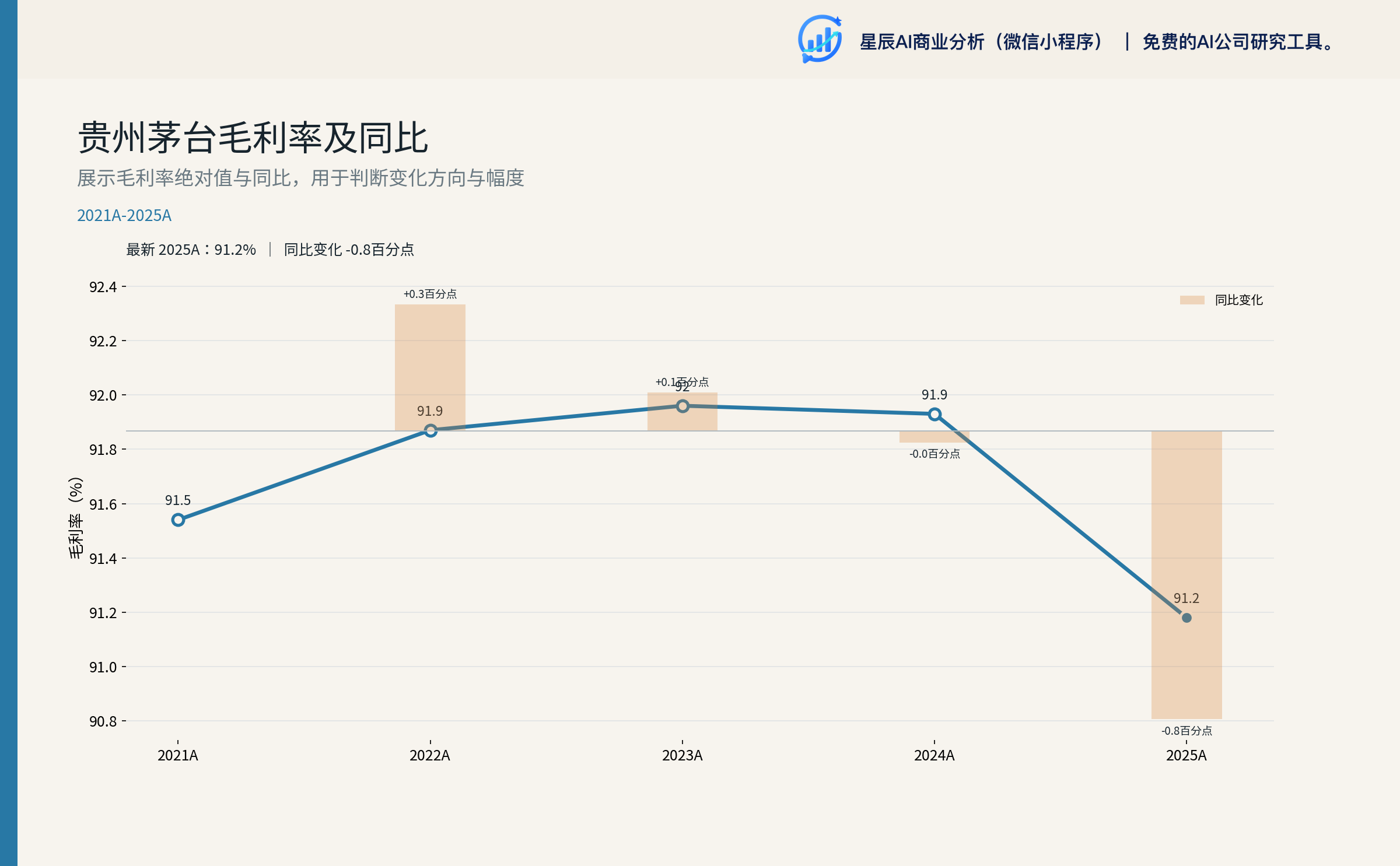The height and width of the screenshot is (866, 1400).
Task: Click the 同比变化 legend label
Action: (x=1238, y=300)
